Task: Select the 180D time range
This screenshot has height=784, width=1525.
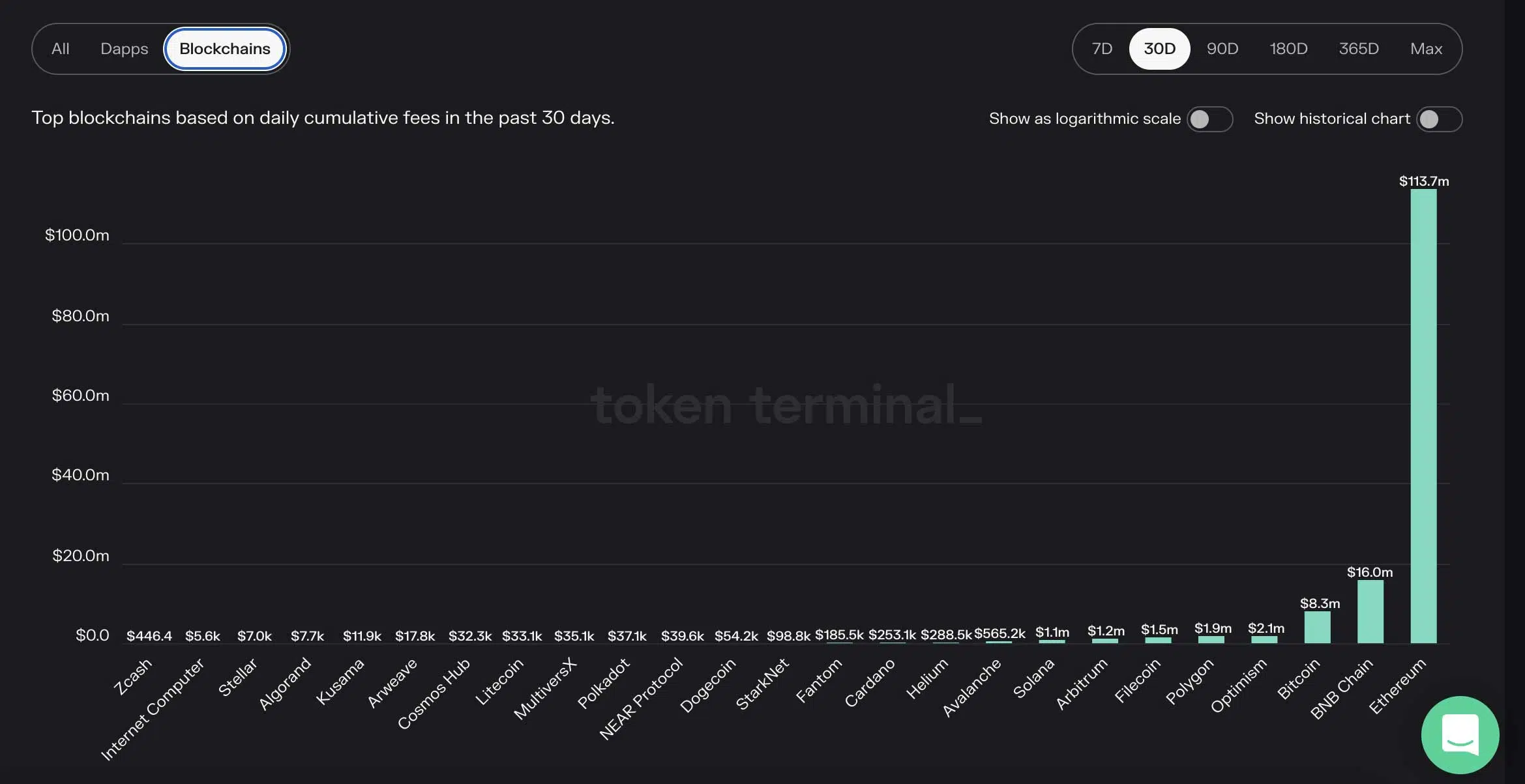Action: tap(1289, 48)
